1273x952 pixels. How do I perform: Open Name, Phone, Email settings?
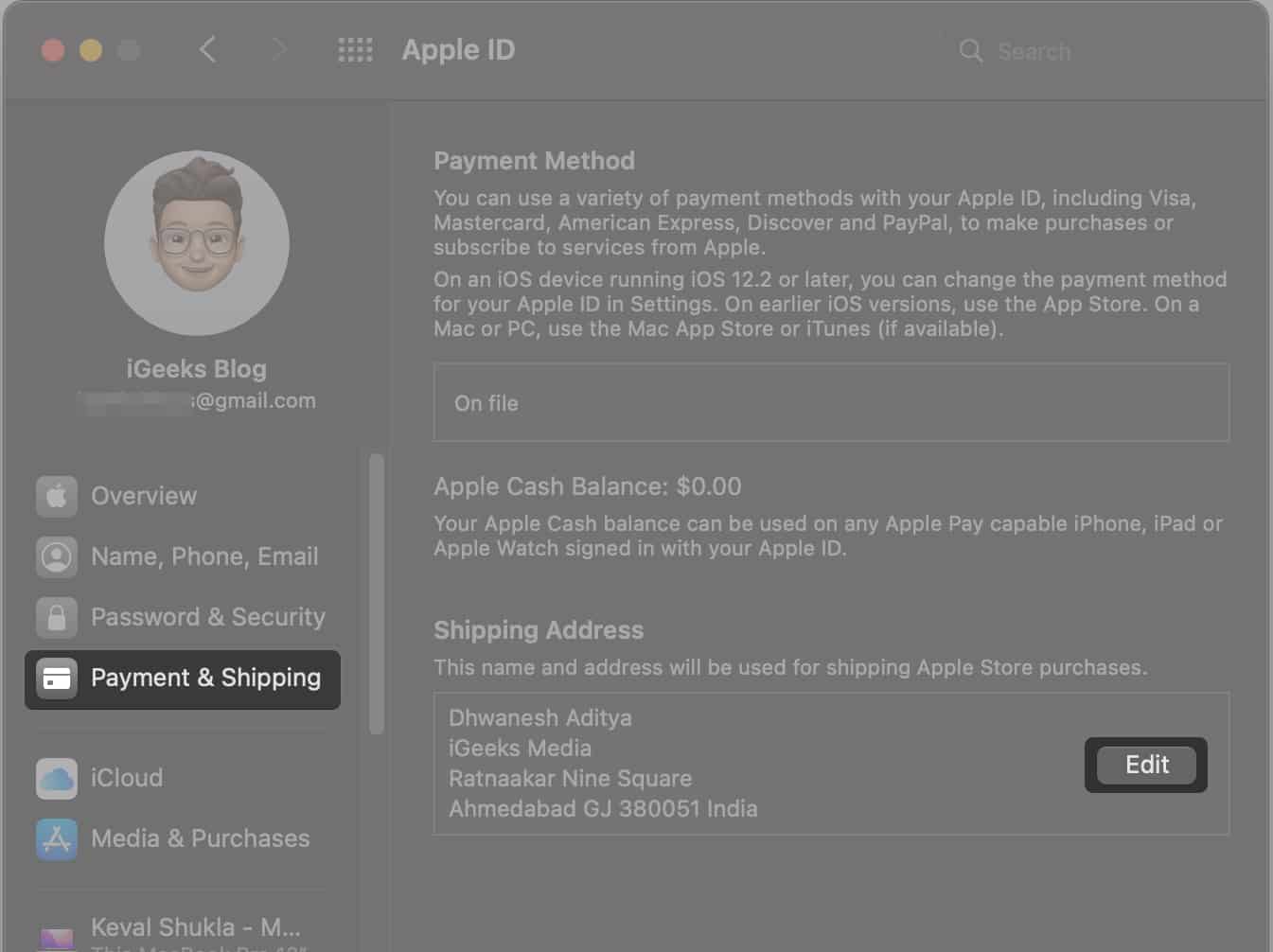pos(182,556)
